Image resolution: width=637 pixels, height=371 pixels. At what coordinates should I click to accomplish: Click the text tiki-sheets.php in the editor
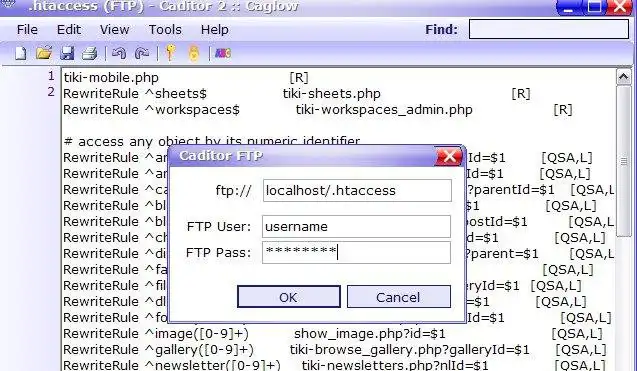332,94
